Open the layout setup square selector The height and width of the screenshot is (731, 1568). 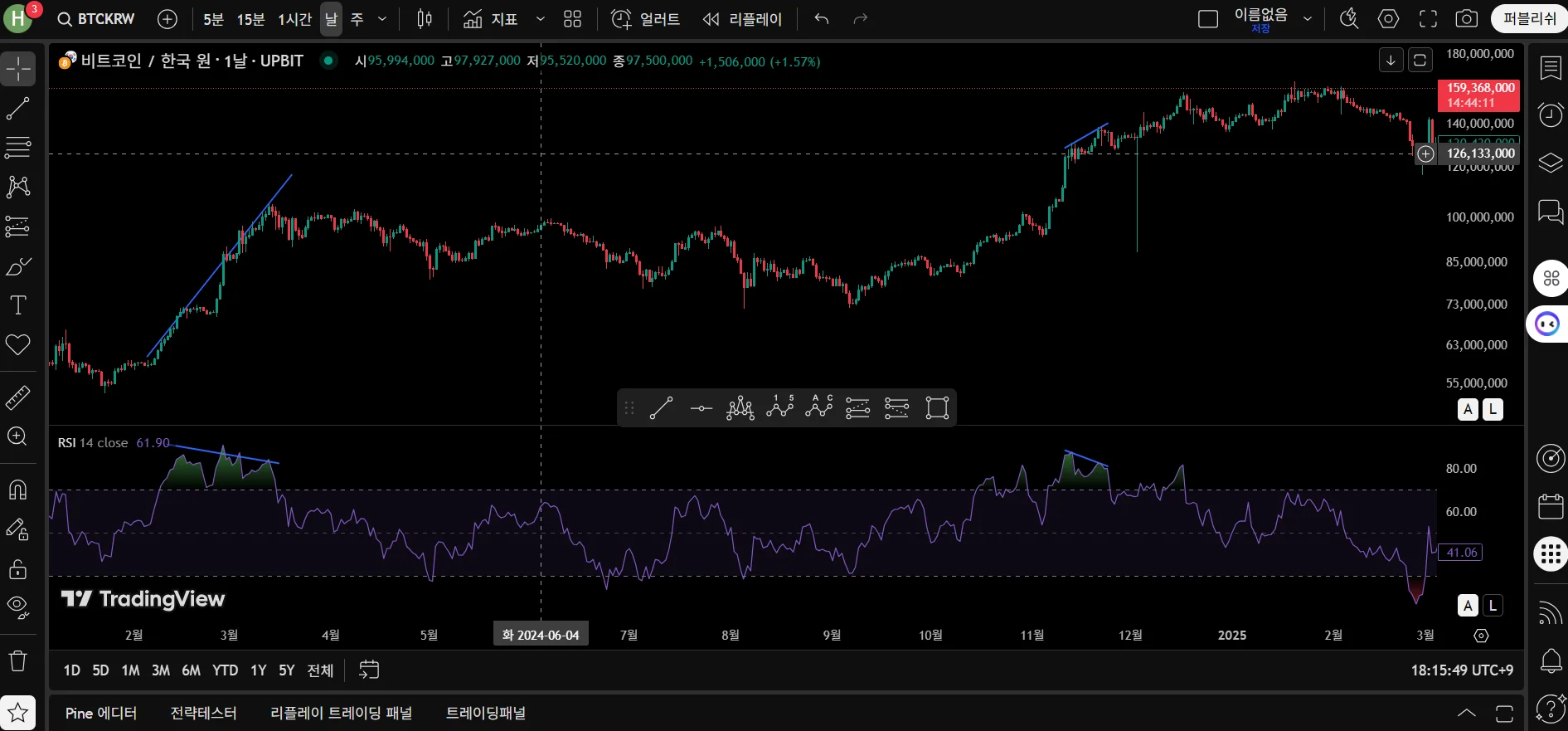pos(1208,19)
